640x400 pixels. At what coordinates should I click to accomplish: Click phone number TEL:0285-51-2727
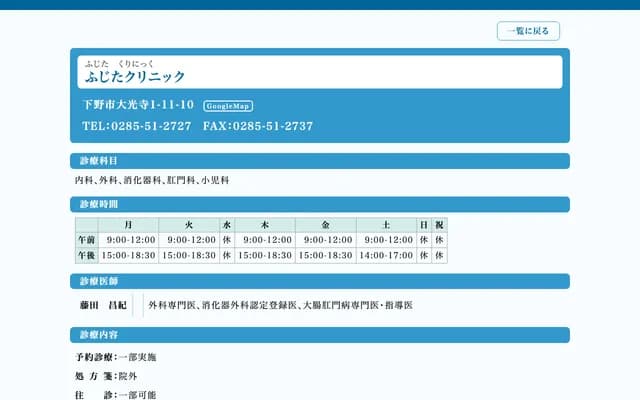137,126
